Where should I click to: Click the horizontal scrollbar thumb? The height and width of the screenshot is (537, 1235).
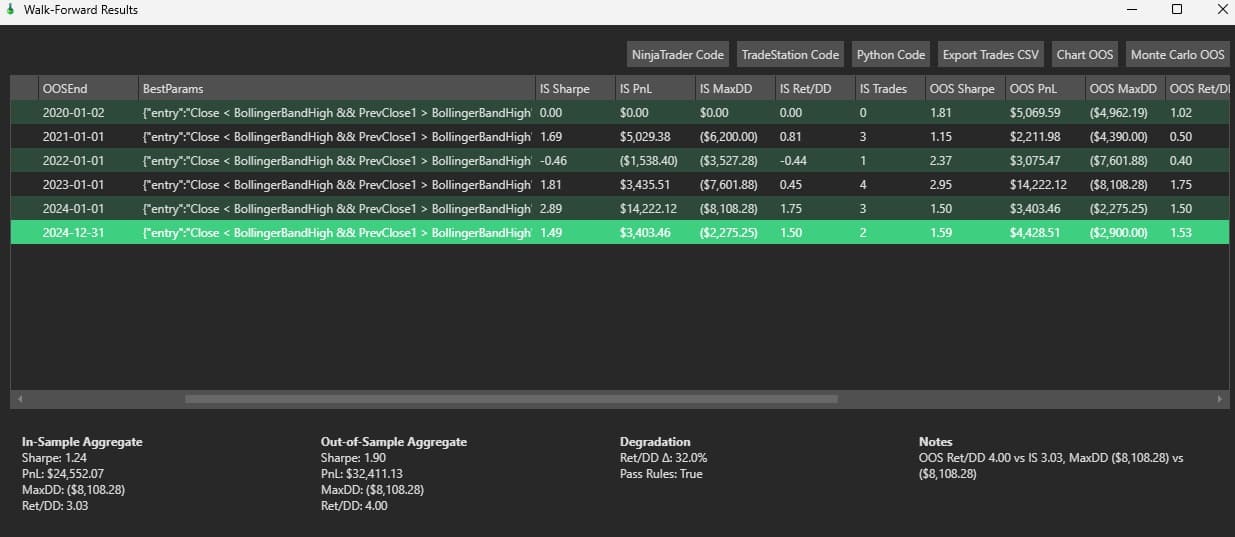tap(511, 399)
